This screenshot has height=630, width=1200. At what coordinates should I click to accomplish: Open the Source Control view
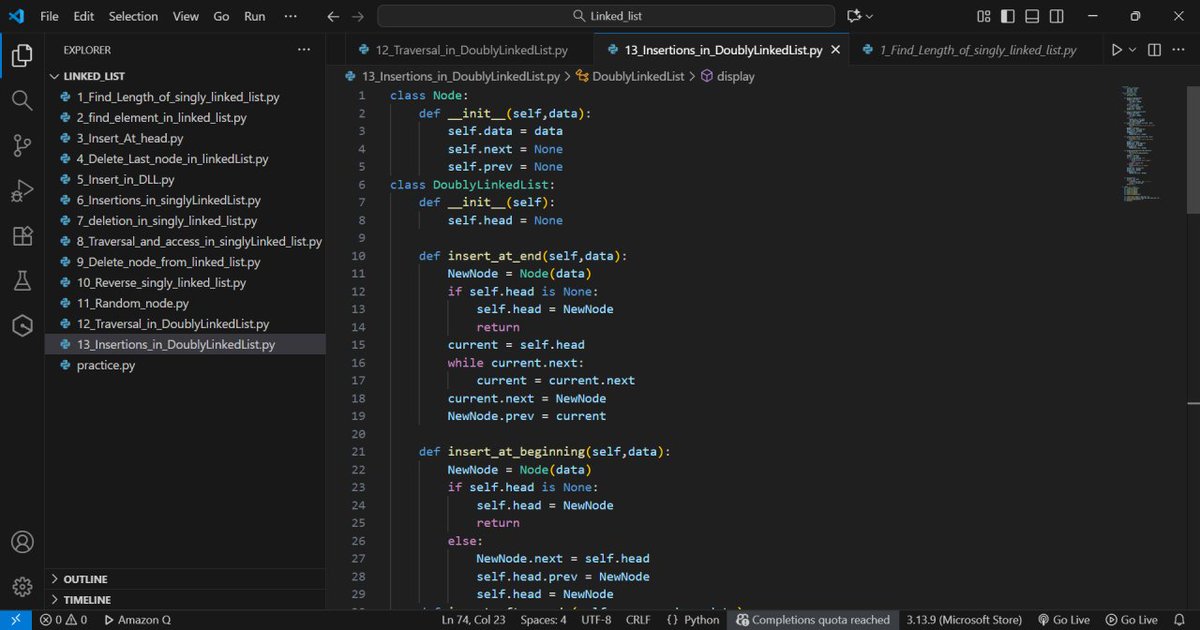pyautogui.click(x=22, y=145)
